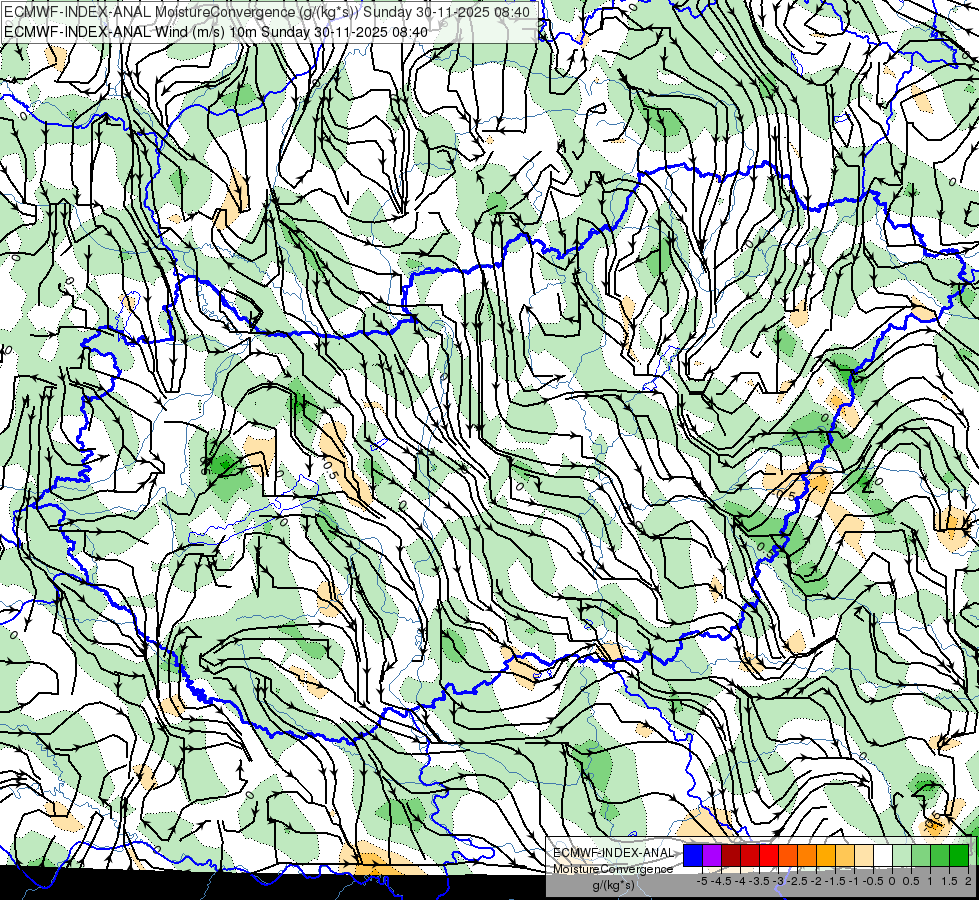The width and height of the screenshot is (979, 900).
Task: Click the legend's -0.5 tick label
Action: coord(873,881)
